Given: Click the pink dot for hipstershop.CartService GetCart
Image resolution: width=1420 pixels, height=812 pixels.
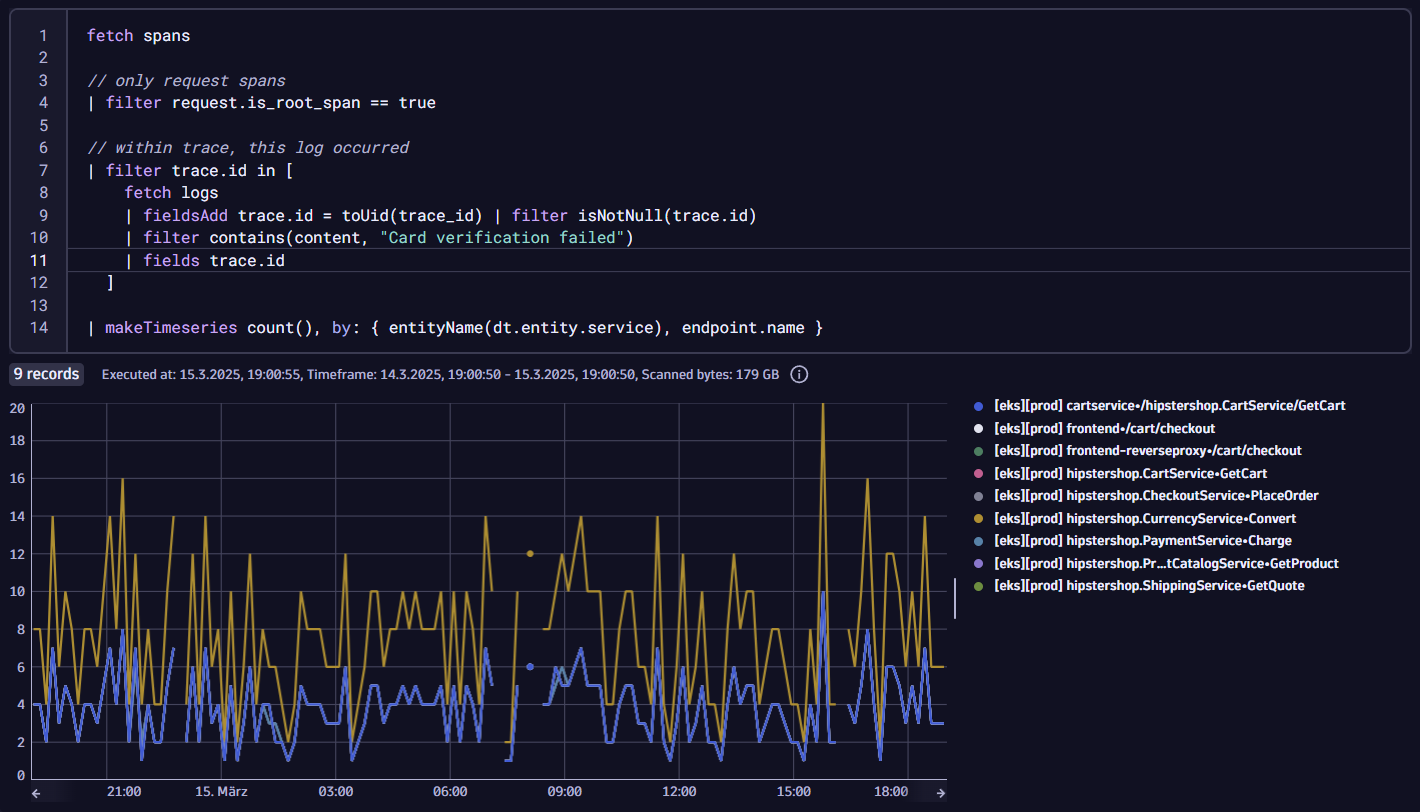Looking at the screenshot, I should click(978, 473).
